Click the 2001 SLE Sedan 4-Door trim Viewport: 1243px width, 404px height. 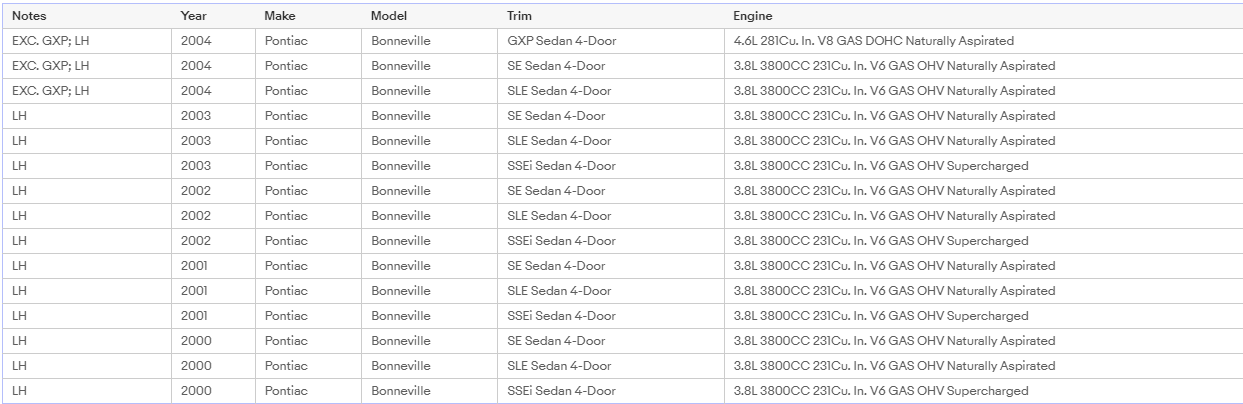coord(559,291)
